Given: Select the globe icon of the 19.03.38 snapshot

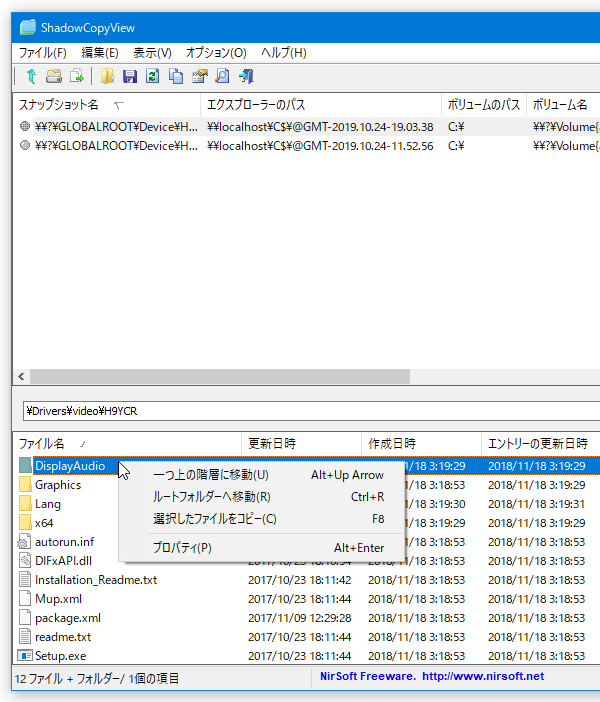Looking at the screenshot, I should [25, 126].
